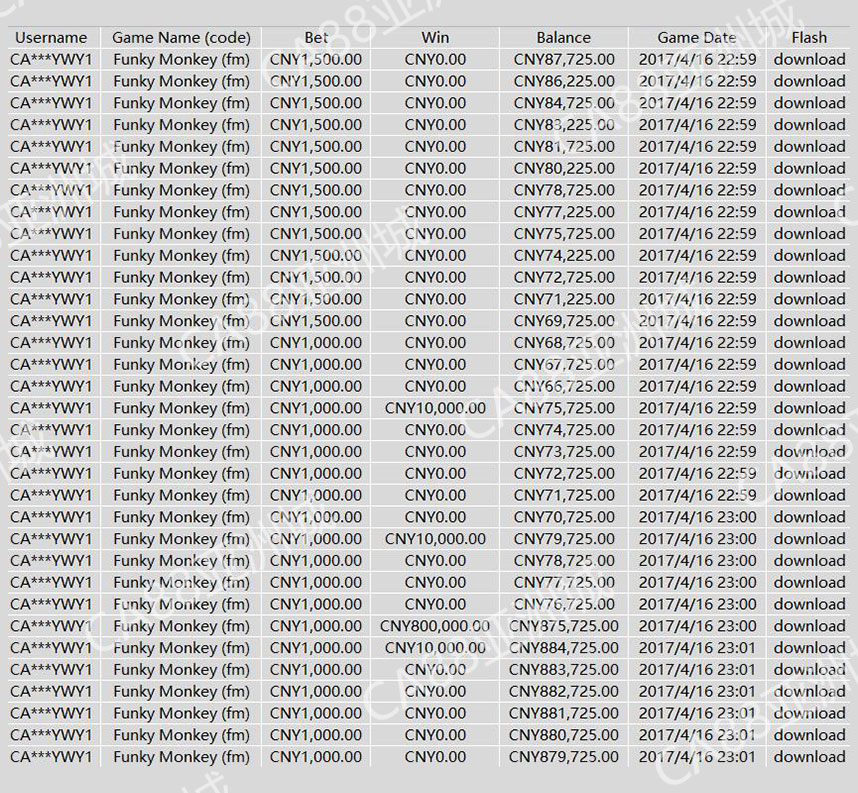Download flash for the CNY80,225.00 balance row

coord(809,168)
